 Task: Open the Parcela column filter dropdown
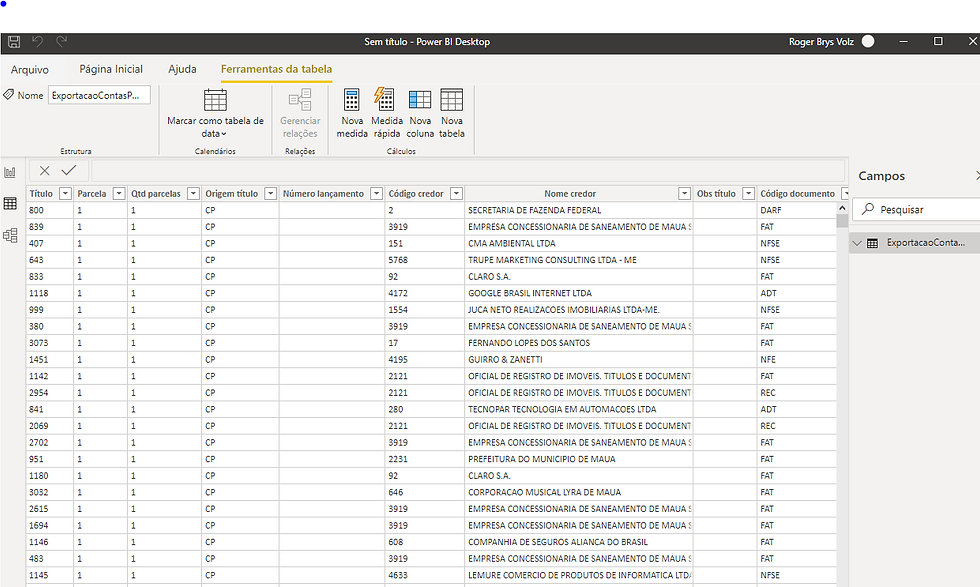119,194
